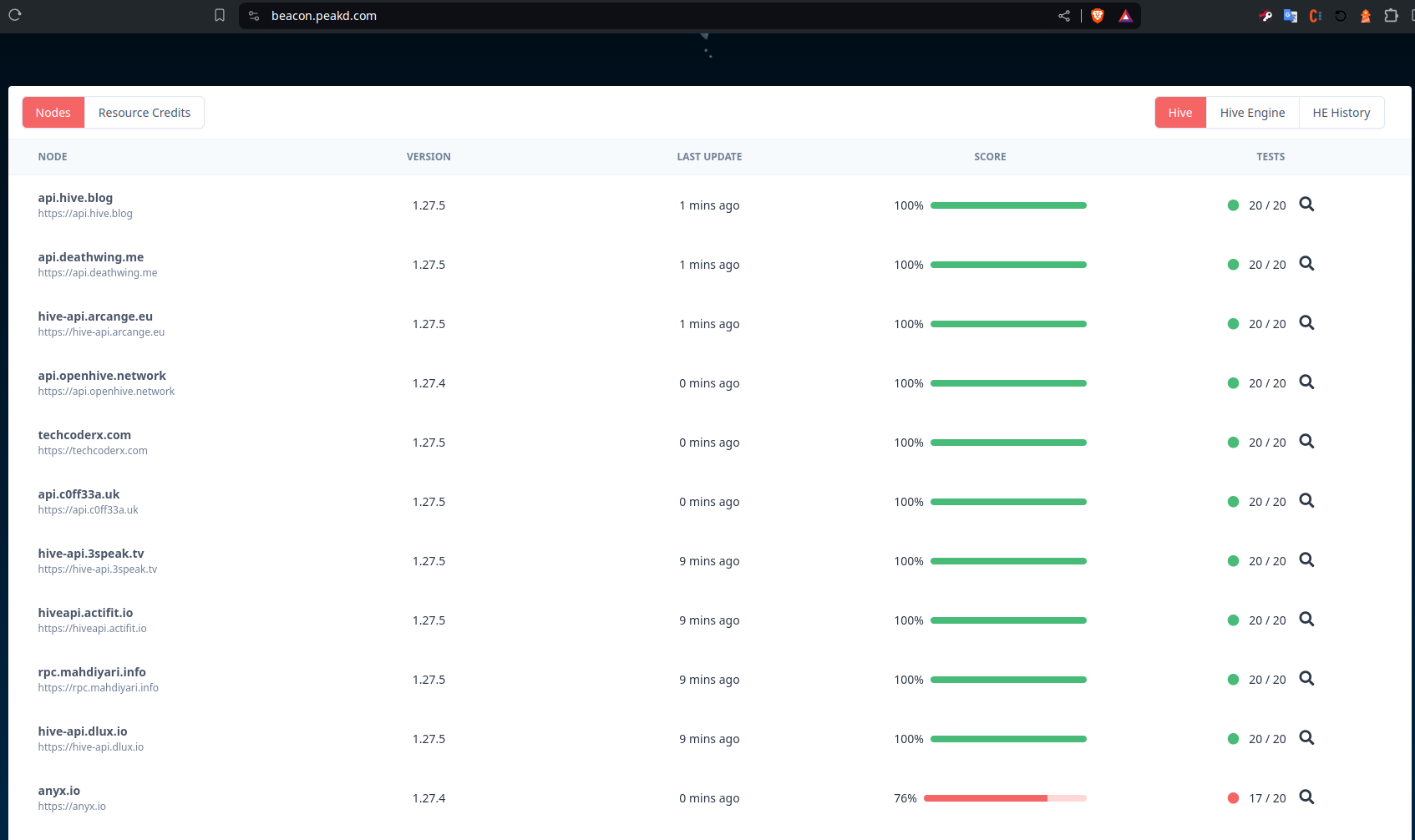Click 100% score label for hiveapi.actifit.io

click(x=909, y=620)
